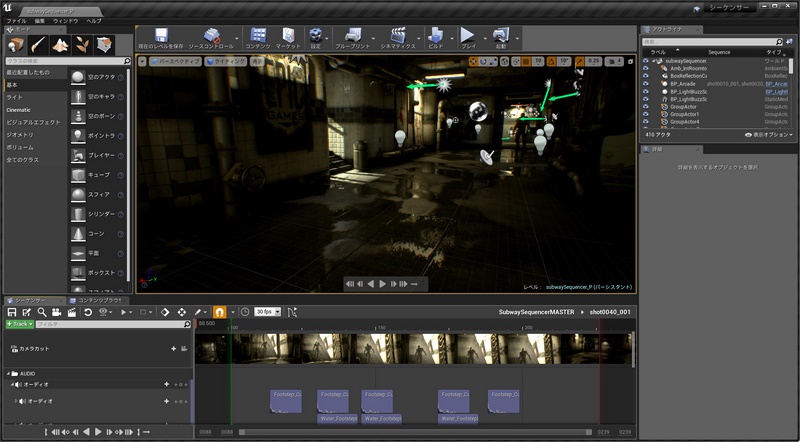The image size is (800, 442).
Task: Toggle viewport rotation snap triangle icon
Action: click(x=552, y=61)
